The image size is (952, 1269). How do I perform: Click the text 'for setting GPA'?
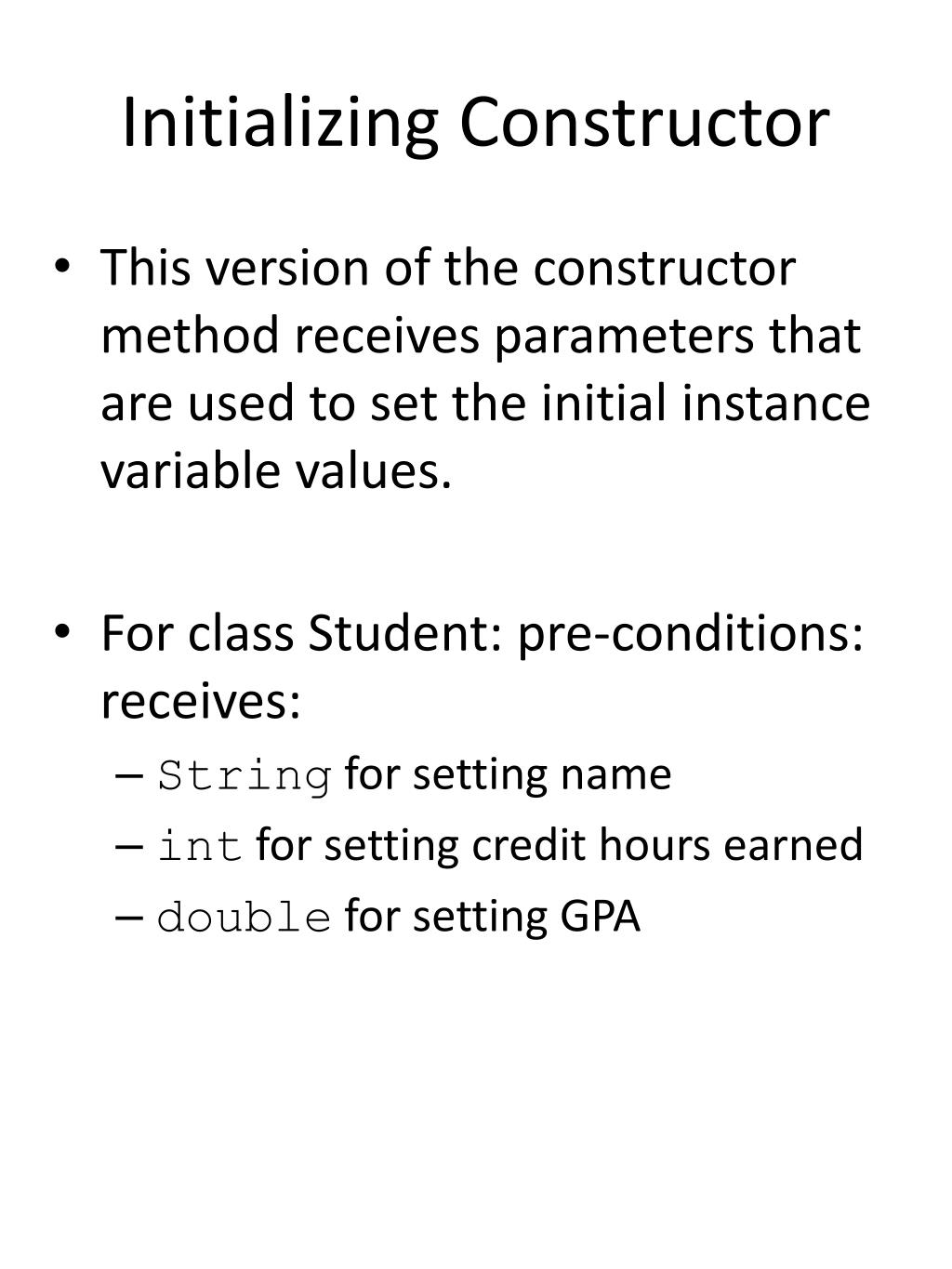tap(493, 917)
